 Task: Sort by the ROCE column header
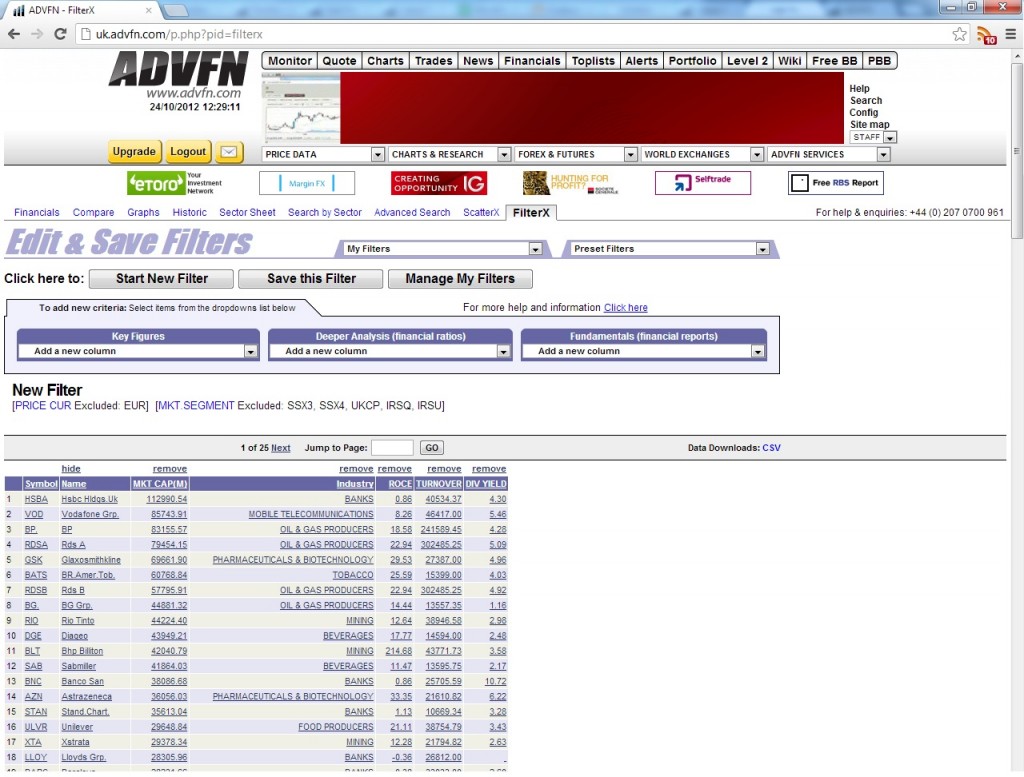(400, 484)
